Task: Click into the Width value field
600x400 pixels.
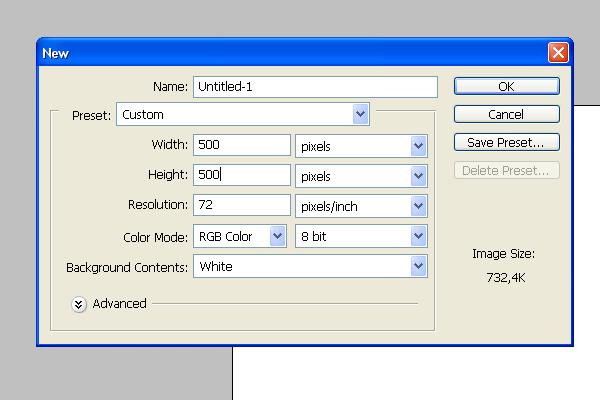Action: pos(242,145)
